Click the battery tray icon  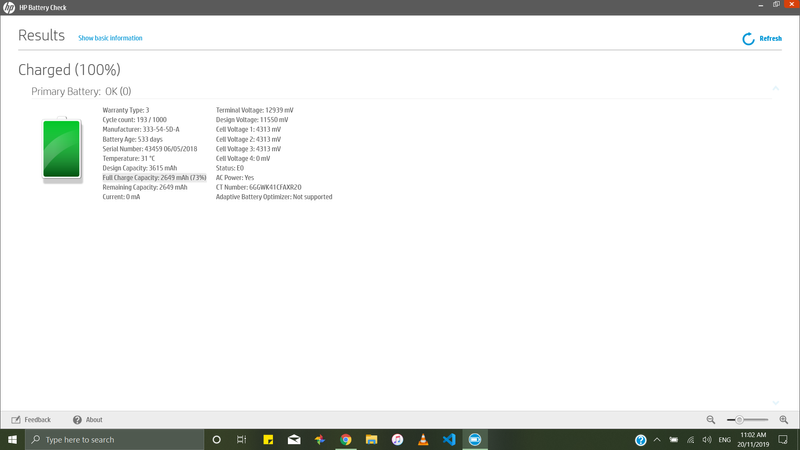(x=674, y=439)
